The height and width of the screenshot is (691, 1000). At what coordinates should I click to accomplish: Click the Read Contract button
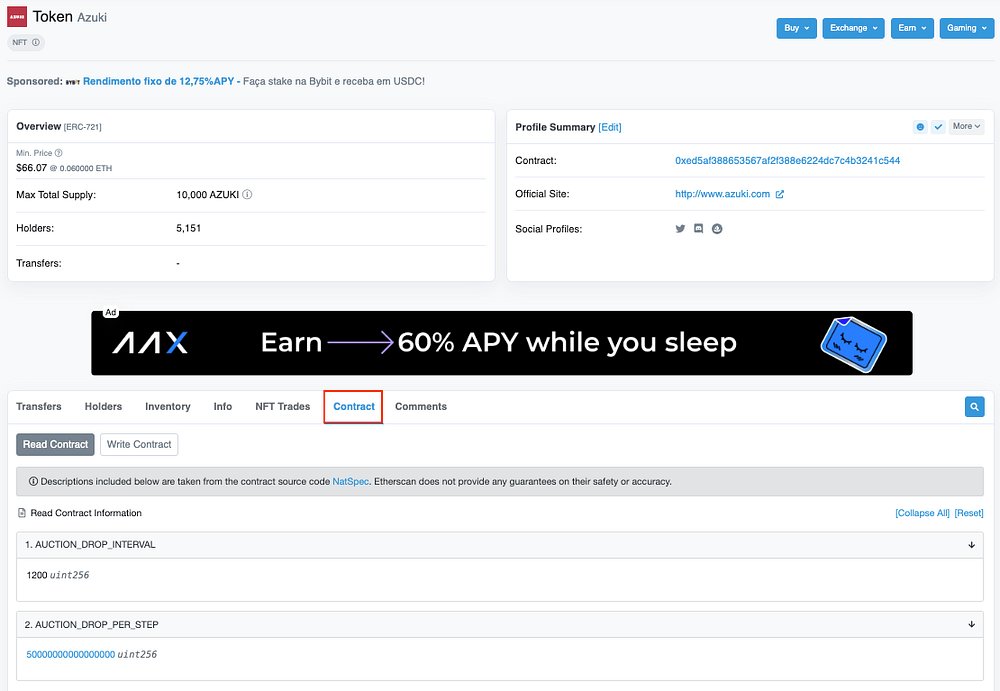(55, 445)
